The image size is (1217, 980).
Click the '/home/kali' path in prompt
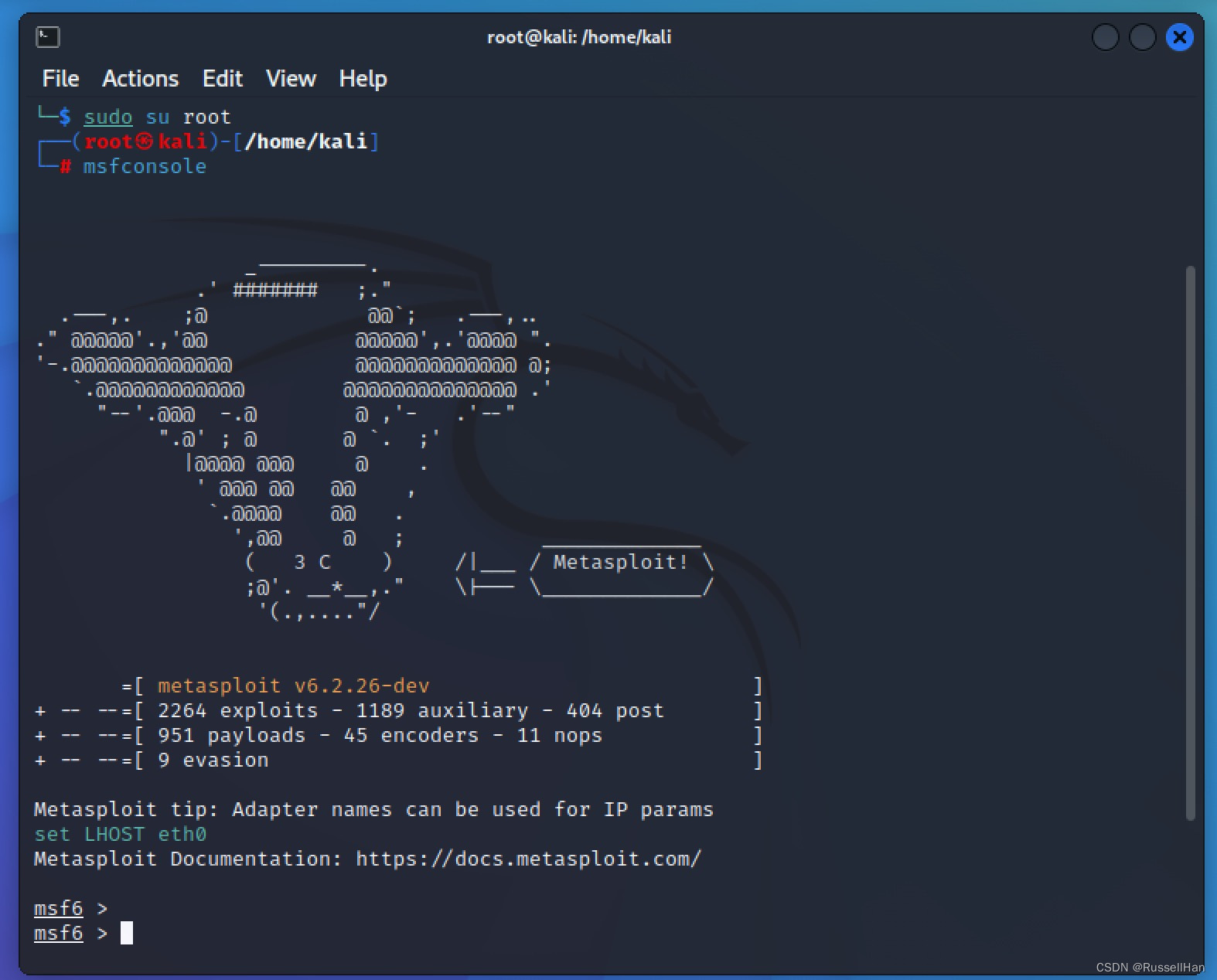(305, 141)
